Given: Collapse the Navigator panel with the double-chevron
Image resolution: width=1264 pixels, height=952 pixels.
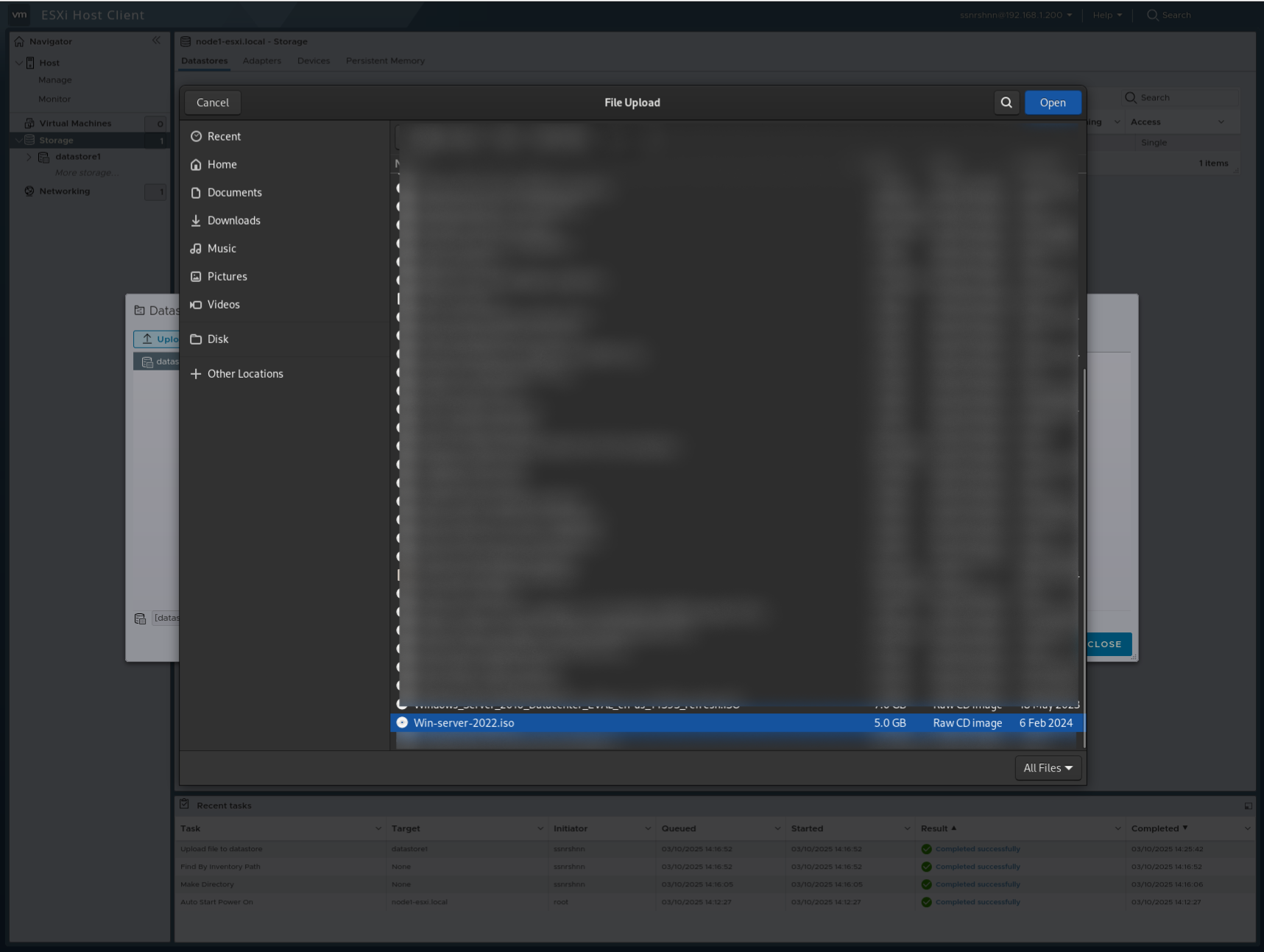Looking at the screenshot, I should [x=156, y=40].
